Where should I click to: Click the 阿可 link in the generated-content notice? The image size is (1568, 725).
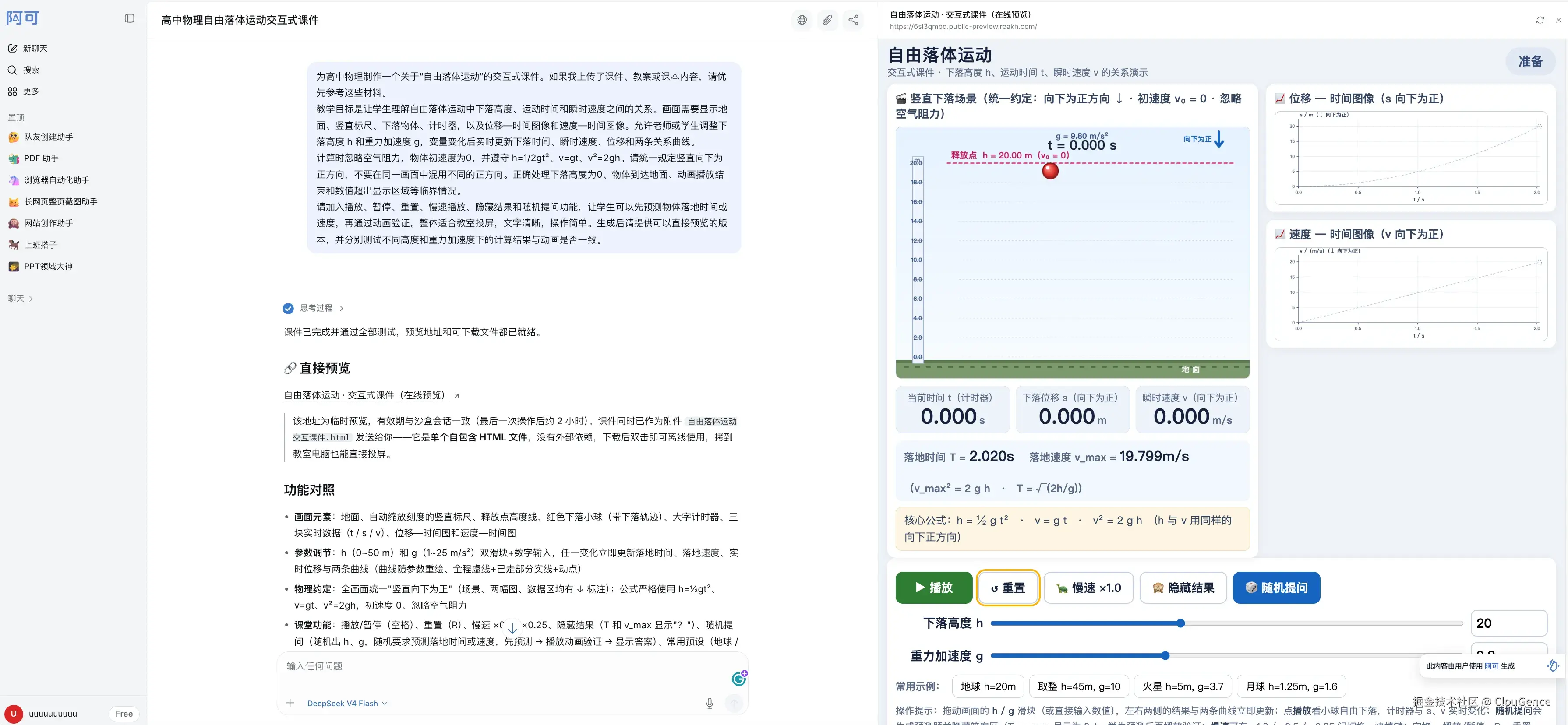click(x=1491, y=666)
